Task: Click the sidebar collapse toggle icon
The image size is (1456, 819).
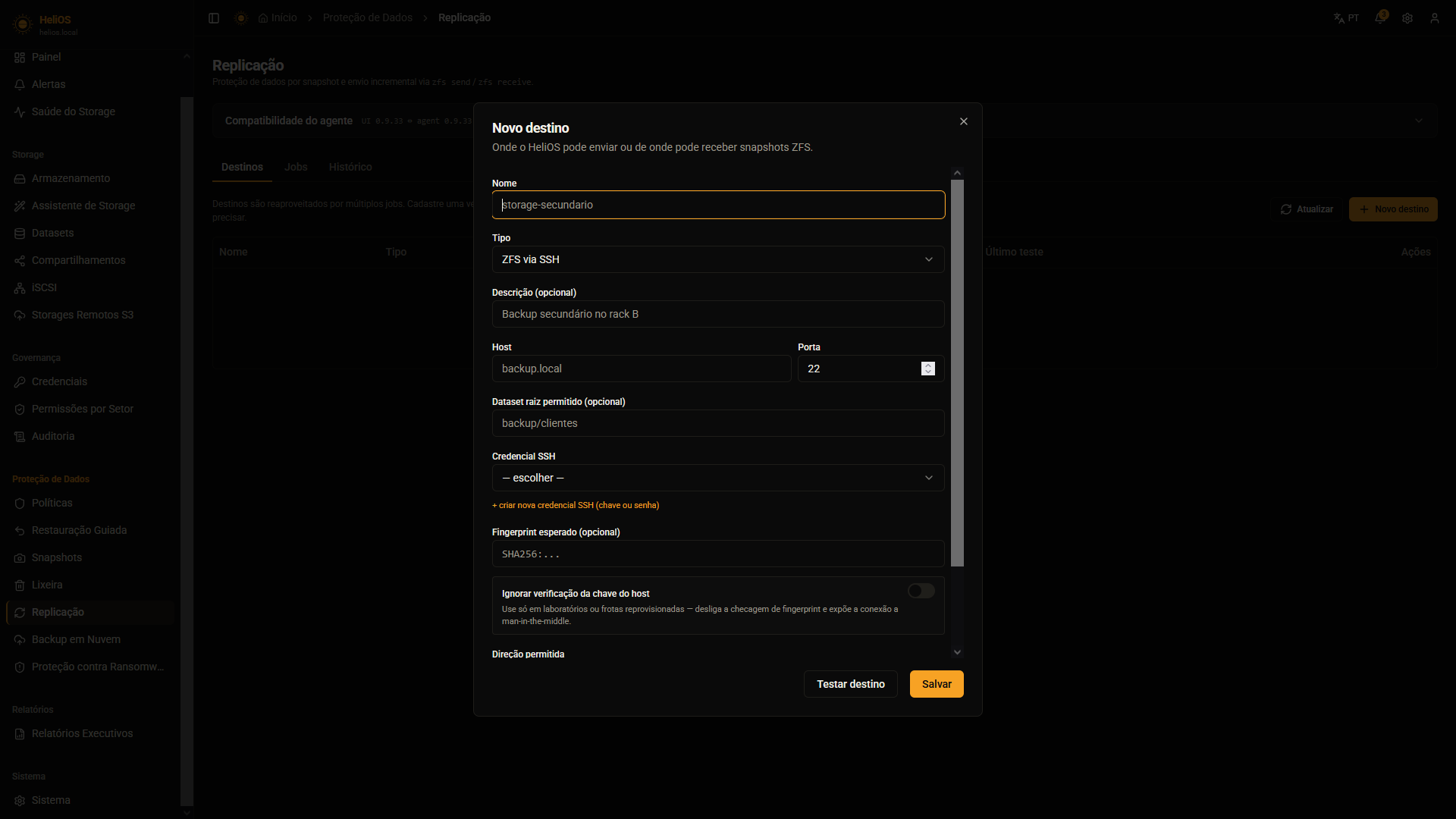Action: [214, 18]
